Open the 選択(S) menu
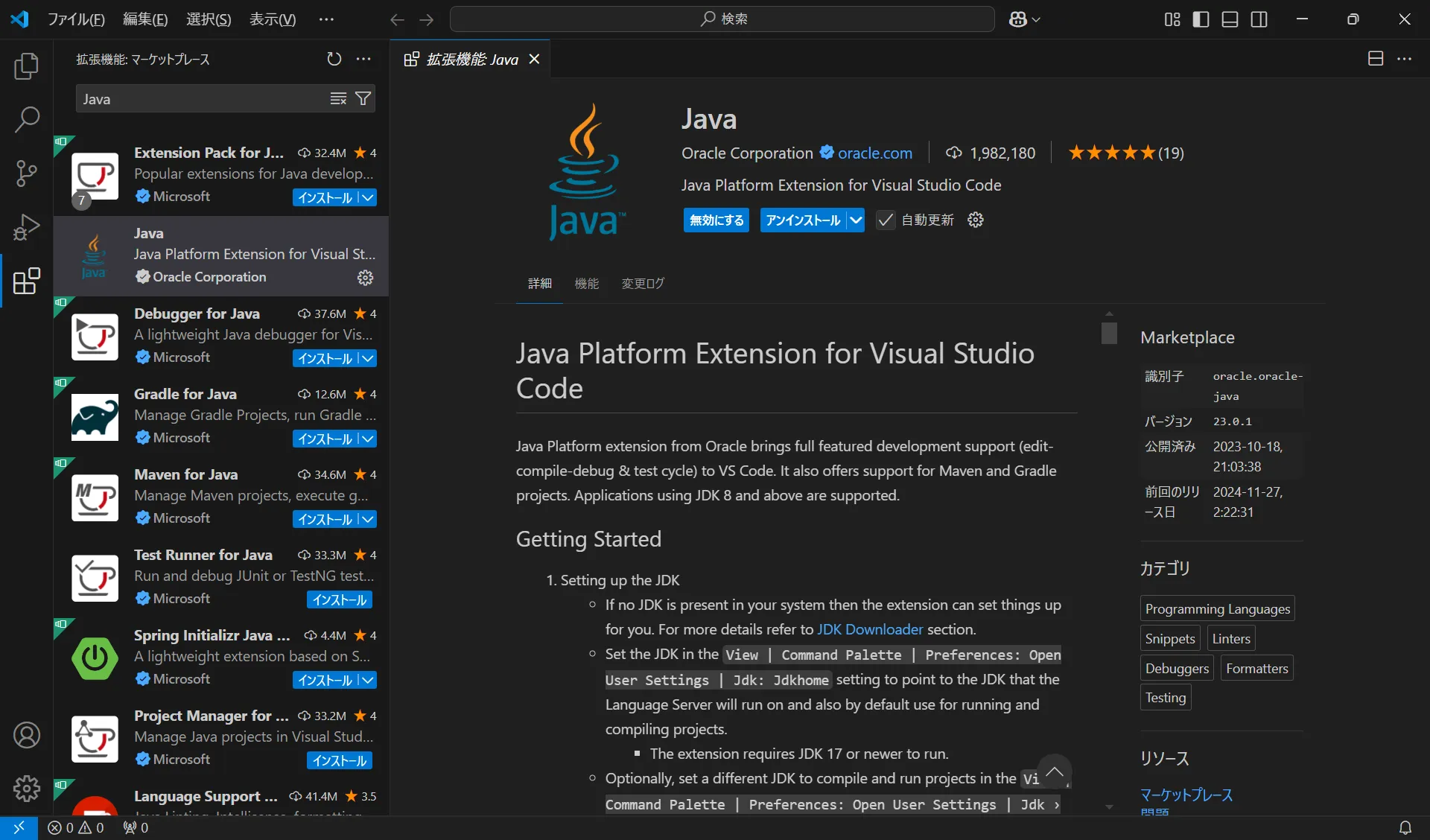Image resolution: width=1430 pixels, height=840 pixels. pos(209,19)
